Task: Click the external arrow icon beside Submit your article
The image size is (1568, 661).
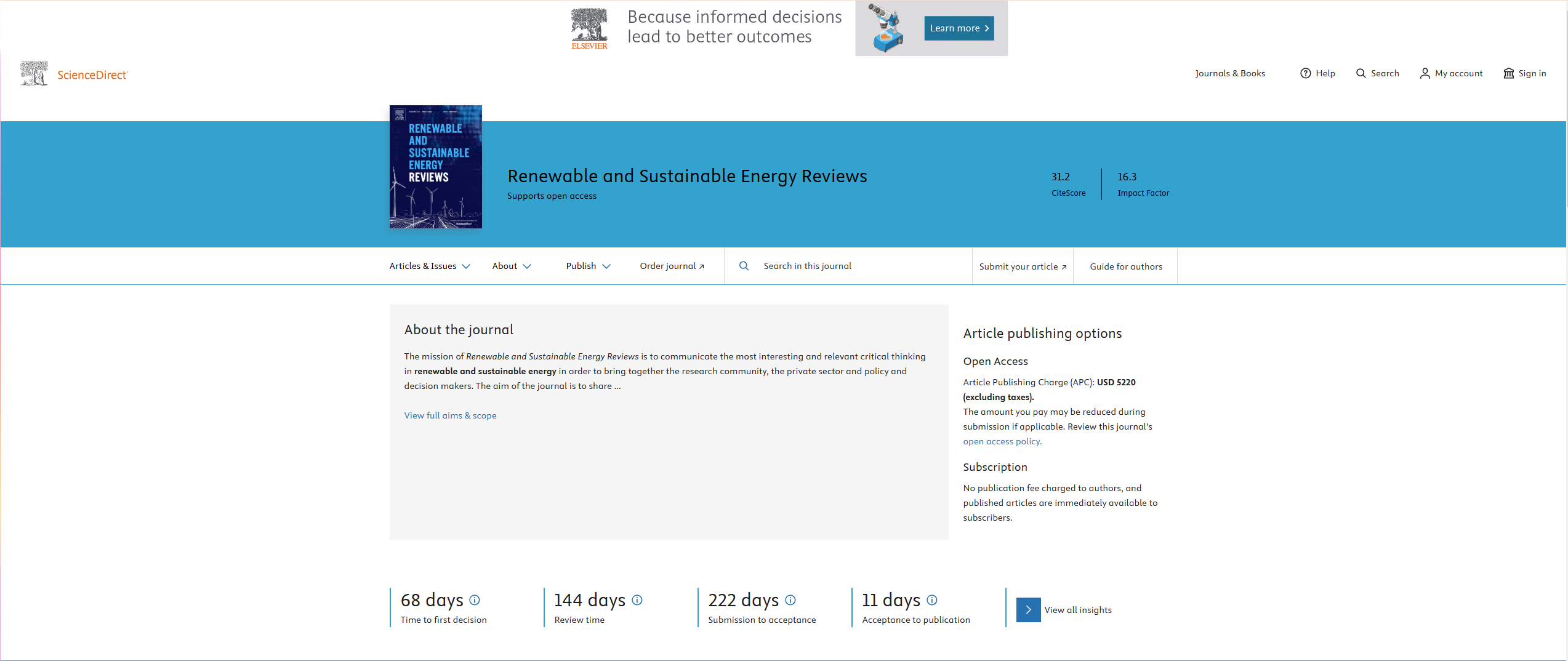Action: [x=1064, y=267]
